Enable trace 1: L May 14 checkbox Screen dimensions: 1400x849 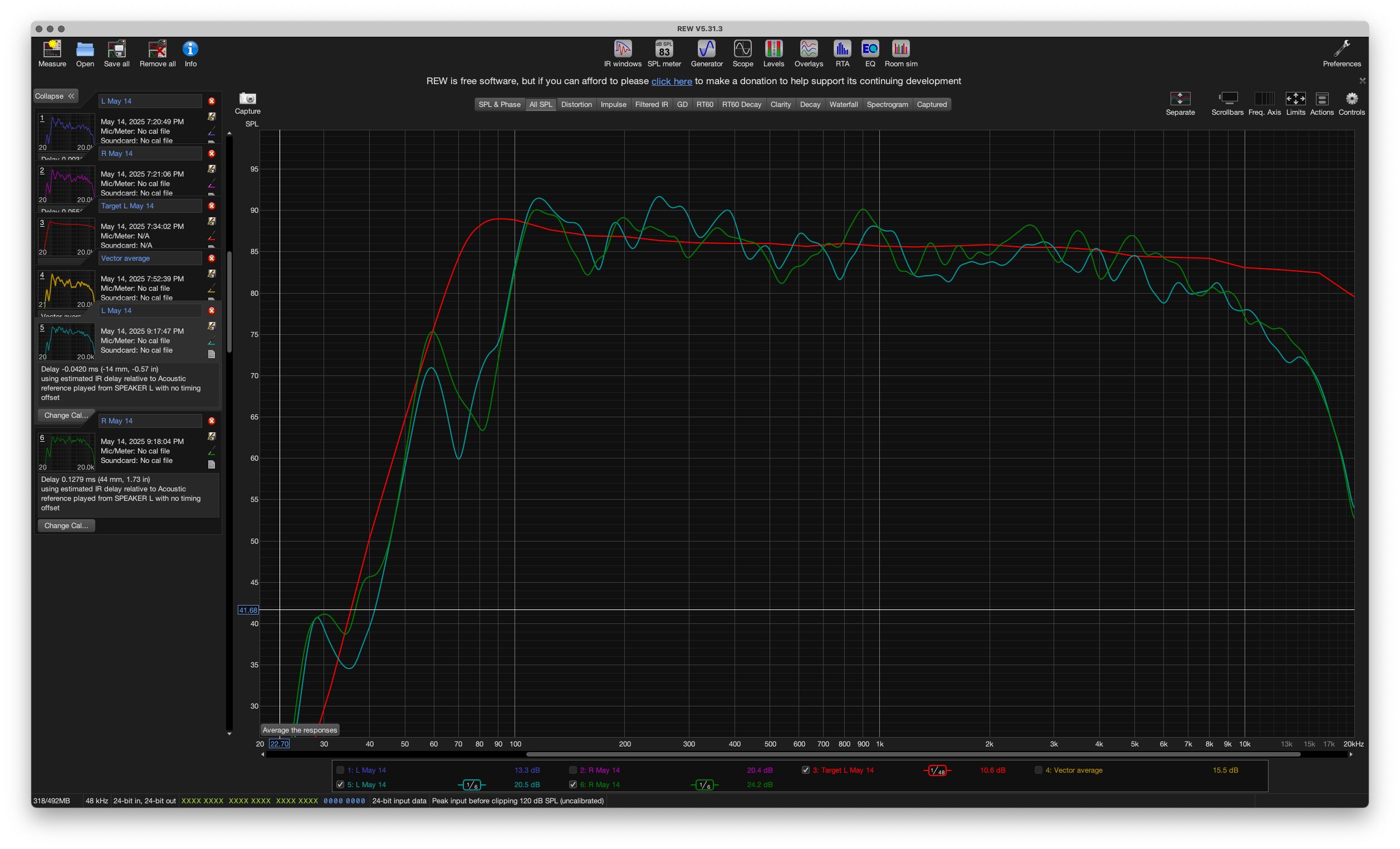point(340,770)
